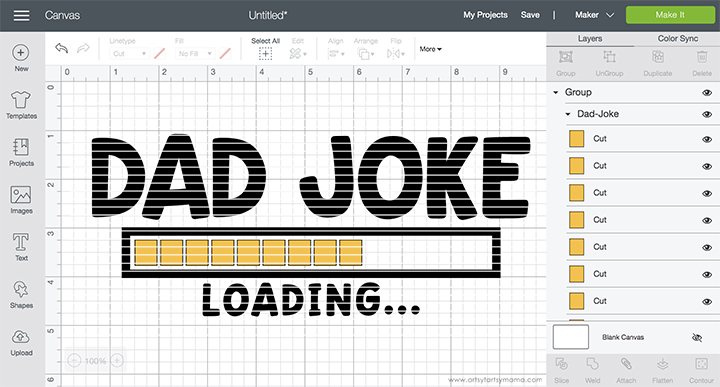Collapse the Dad-Joke tree arrow
The width and height of the screenshot is (720, 387).
(568, 114)
